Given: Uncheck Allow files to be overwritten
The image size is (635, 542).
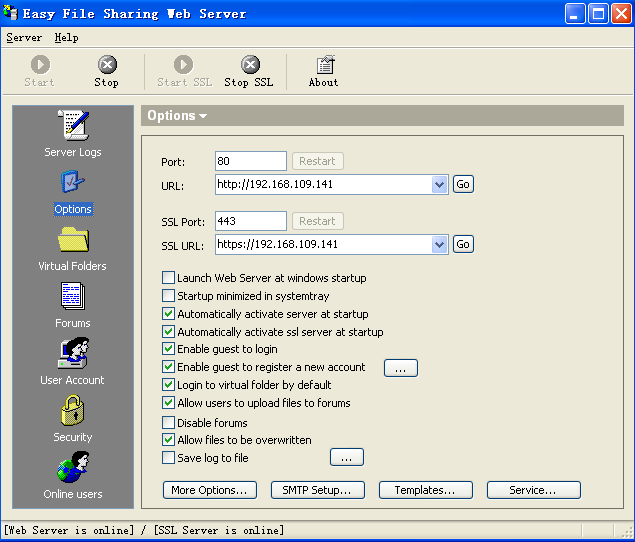Looking at the screenshot, I should pyautogui.click(x=168, y=440).
